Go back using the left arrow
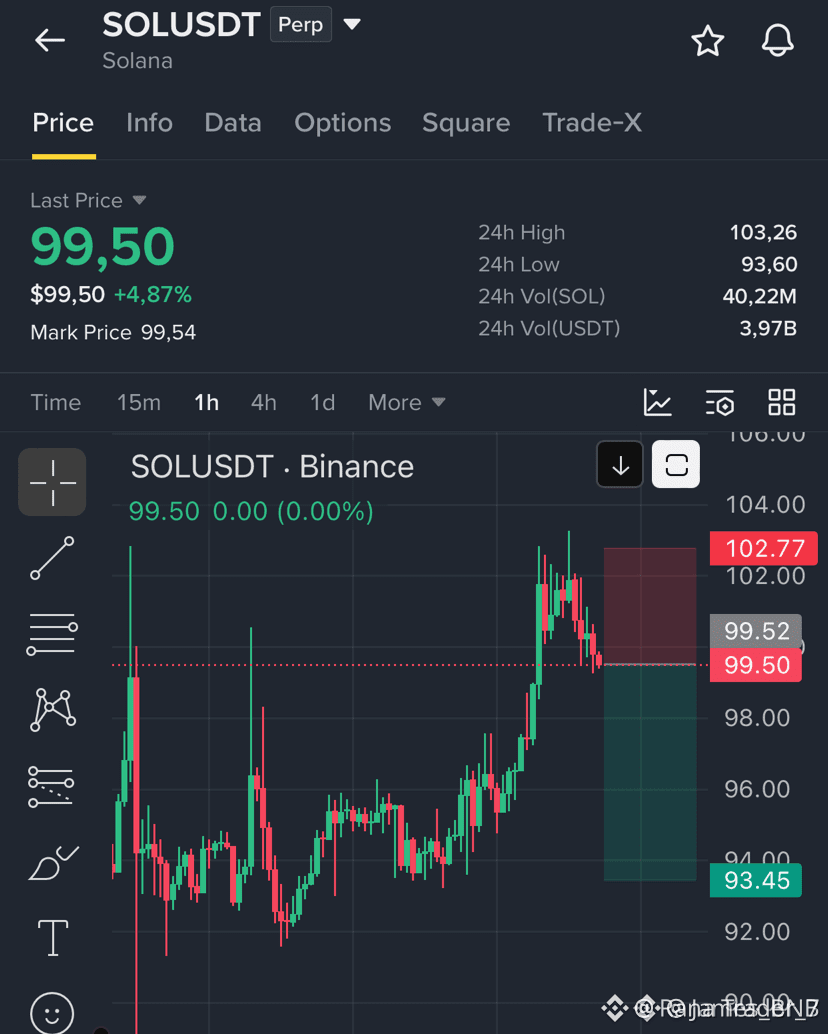 click(x=50, y=40)
